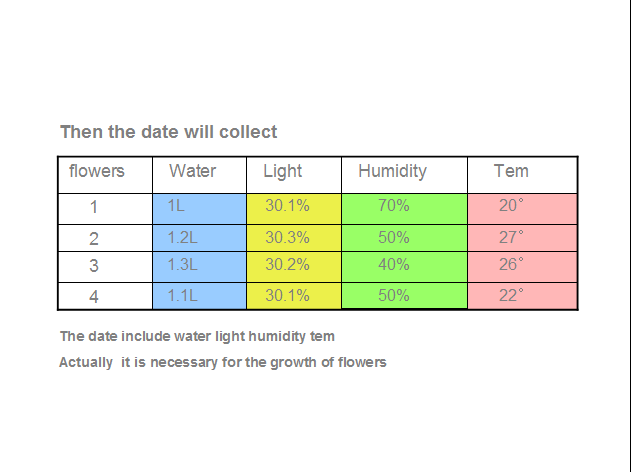631x472 pixels.
Task: Select the 'Water' header cell
Action: 200,175
